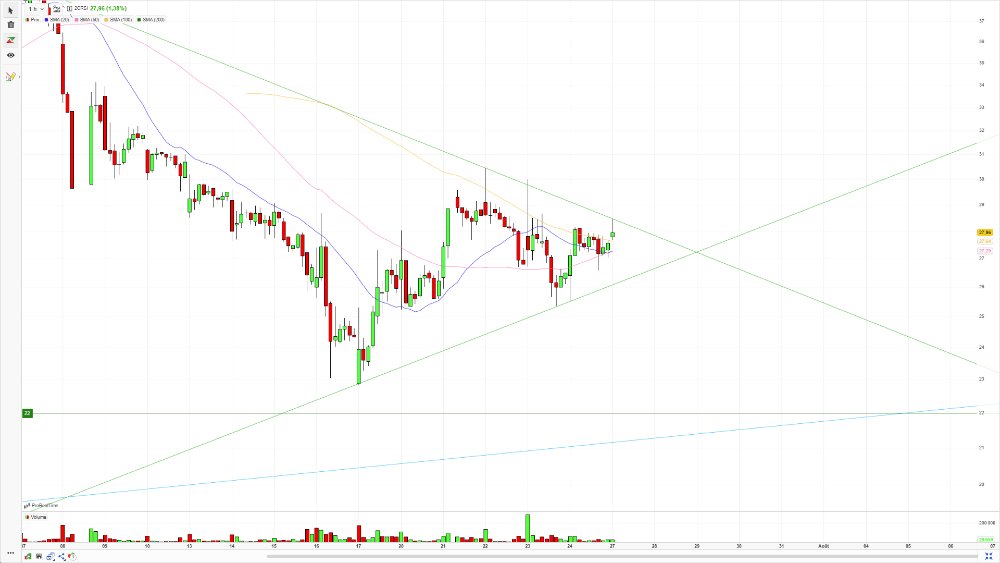The image size is (1000, 563).
Task: Select the 22 horizontal line price label
Action: click(x=27, y=413)
